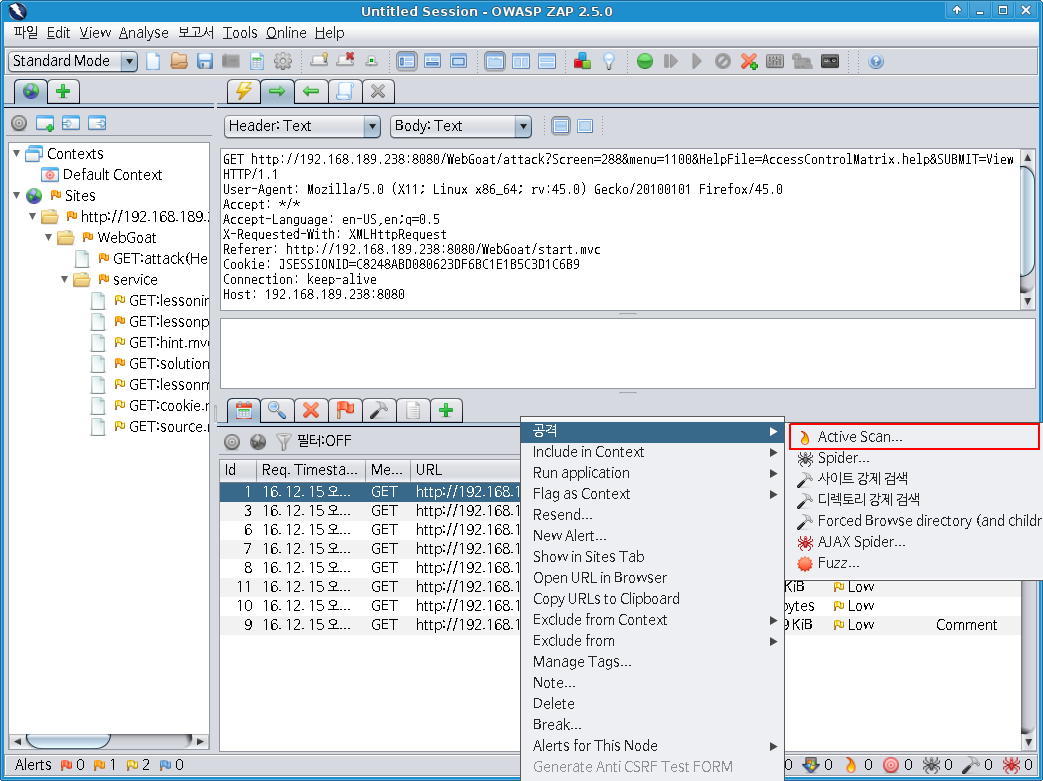
Task: Toggle the full-layout expand button
Action: click(458, 61)
